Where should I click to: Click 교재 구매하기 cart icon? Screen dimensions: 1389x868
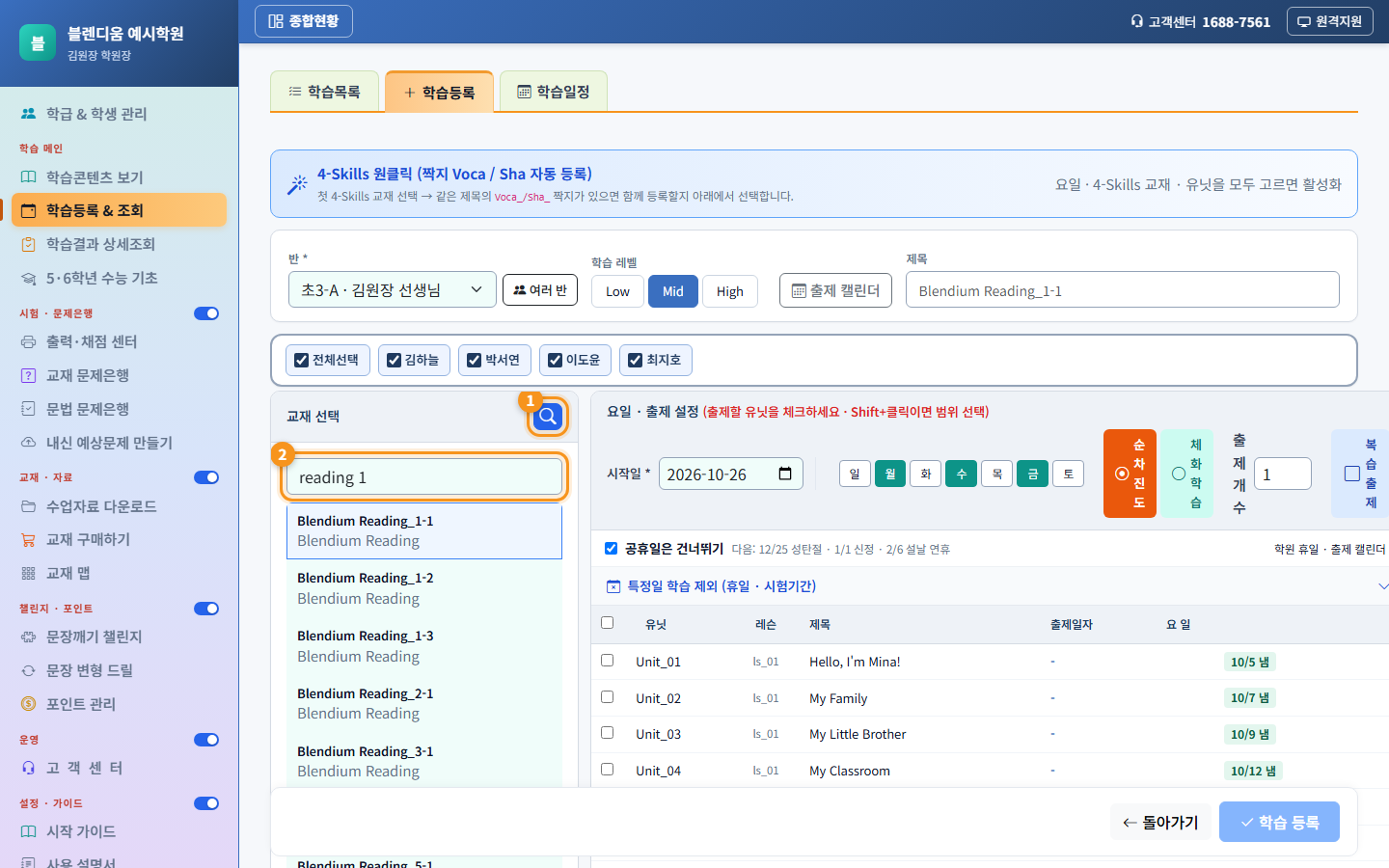point(29,539)
